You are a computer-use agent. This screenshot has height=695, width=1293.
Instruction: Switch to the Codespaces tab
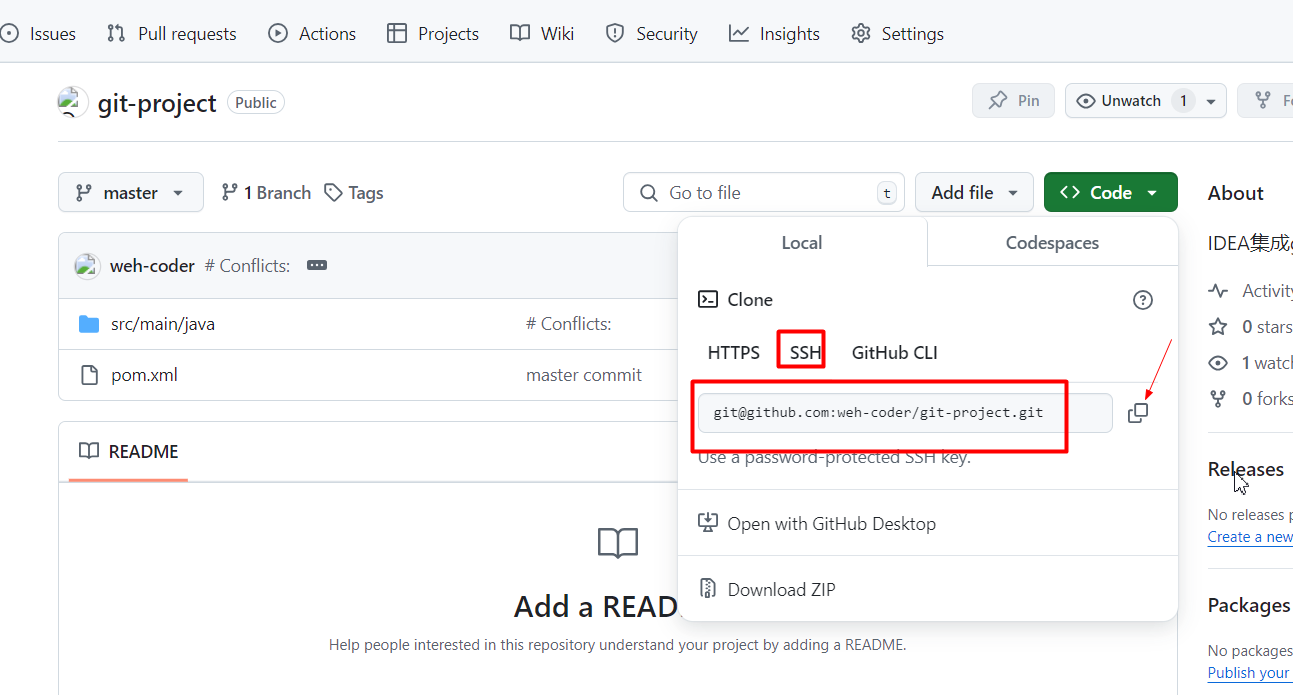(1052, 243)
